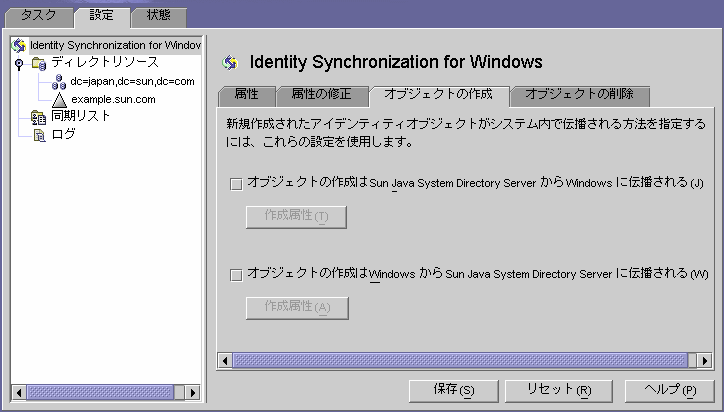Switch to the 設定 tab
Image resolution: width=724 pixels, height=412 pixels.
tap(102, 17)
